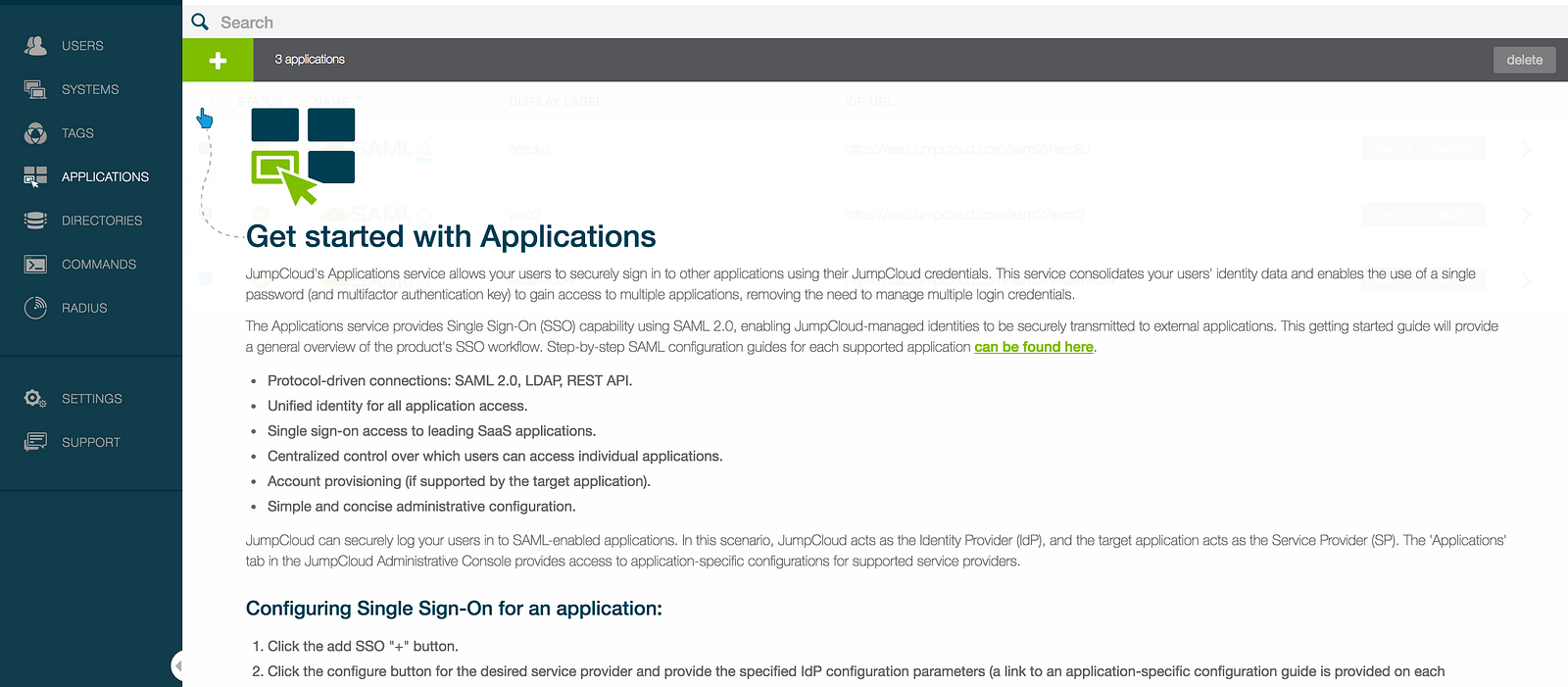The width and height of the screenshot is (1568, 687).
Task: Click step 'Click the add SSO "+" button.'
Action: pyautogui.click(x=363, y=646)
